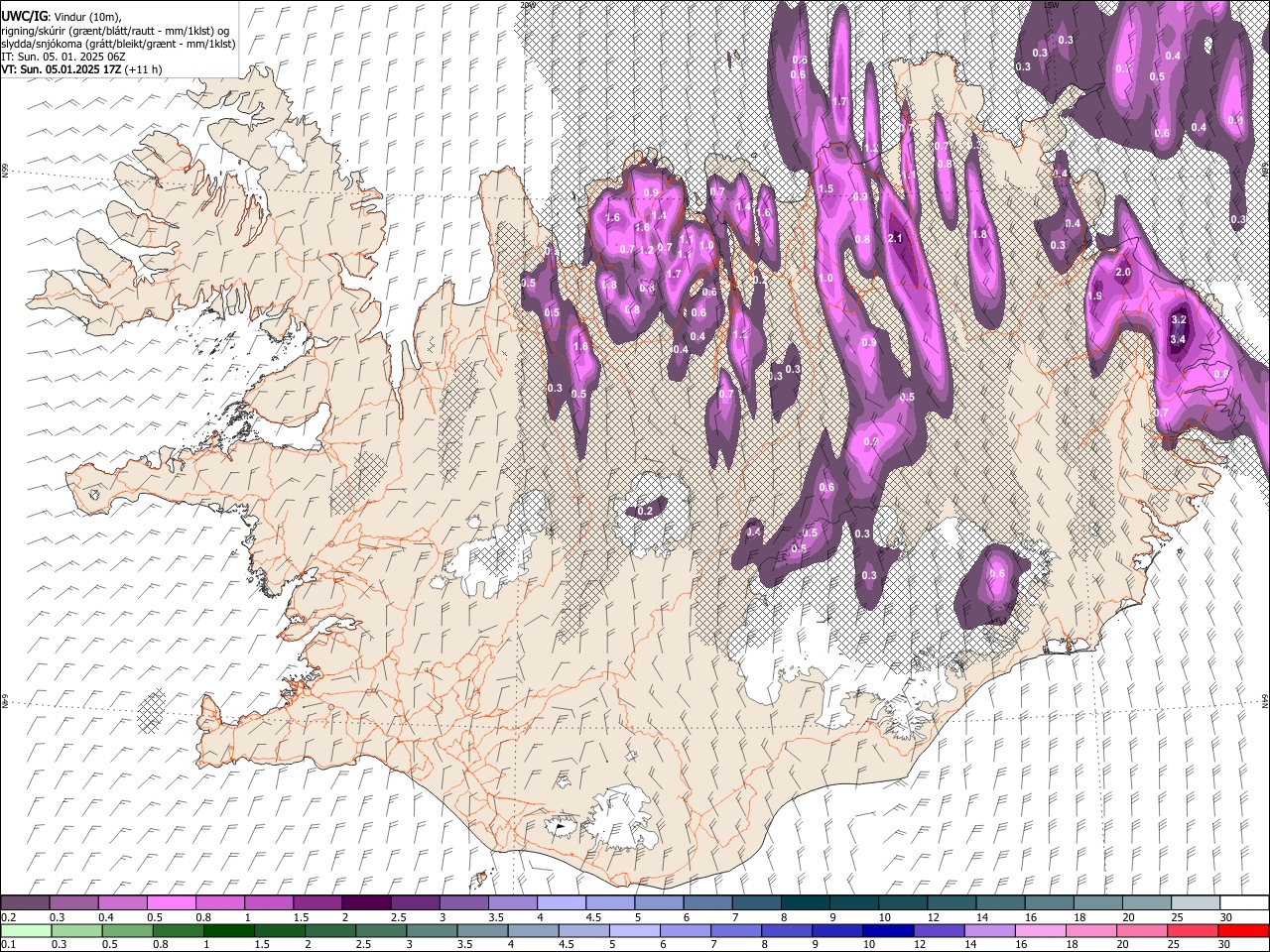Pick the light green swatch right of 0.3 in lower legend row
Screen dimensions: 1270x952
pos(77,930)
